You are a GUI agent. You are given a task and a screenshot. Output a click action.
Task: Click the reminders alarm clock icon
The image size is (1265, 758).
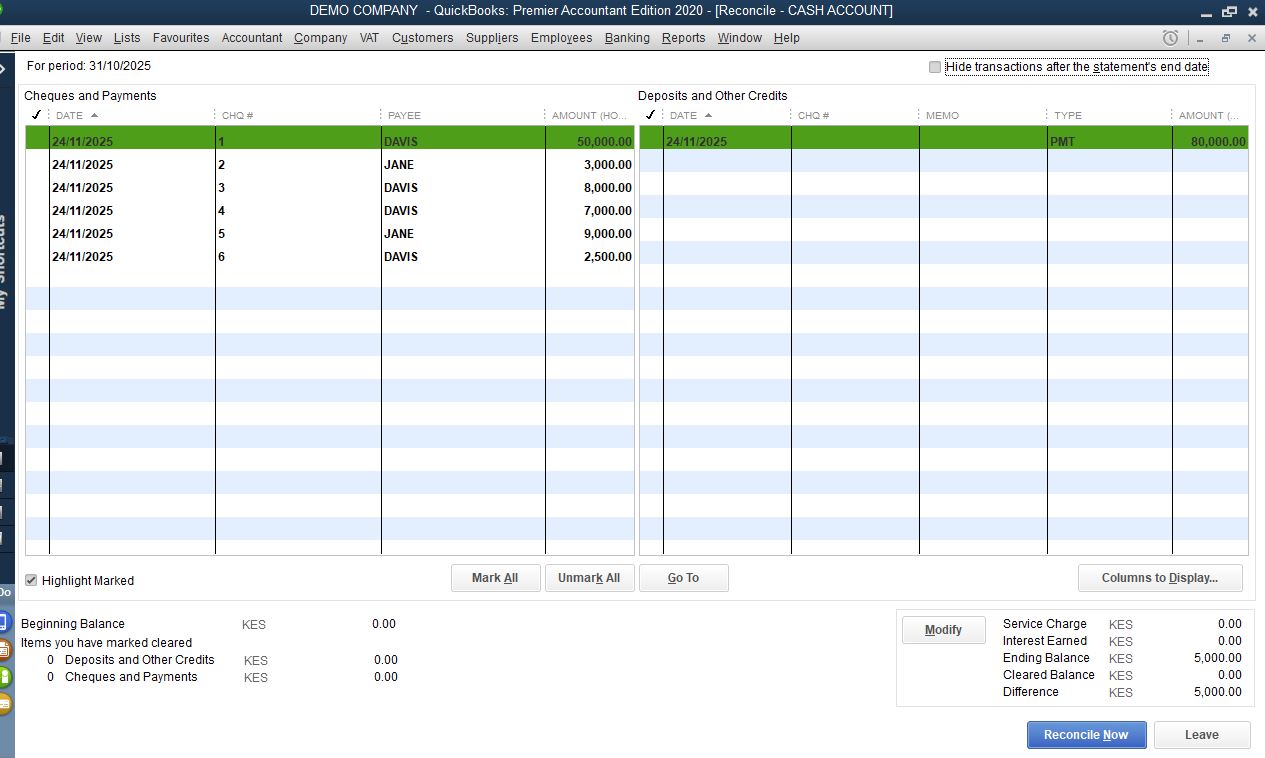1170,38
